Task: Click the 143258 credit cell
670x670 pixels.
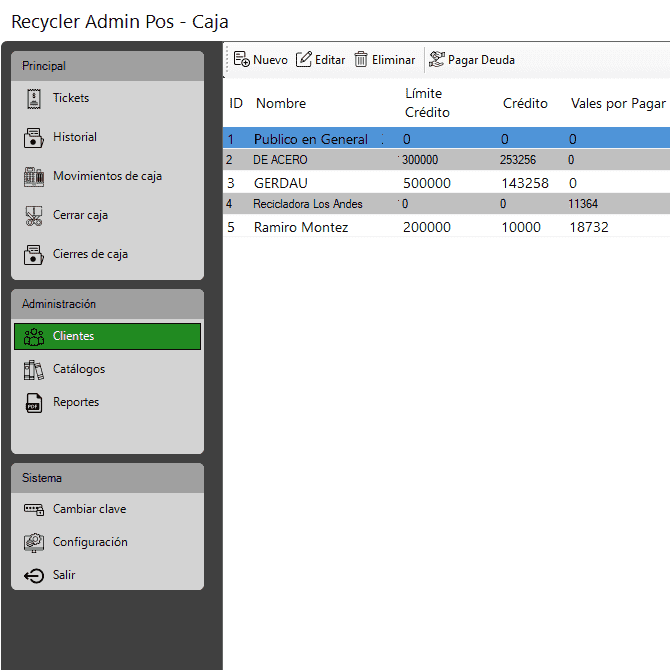Action: (x=525, y=183)
